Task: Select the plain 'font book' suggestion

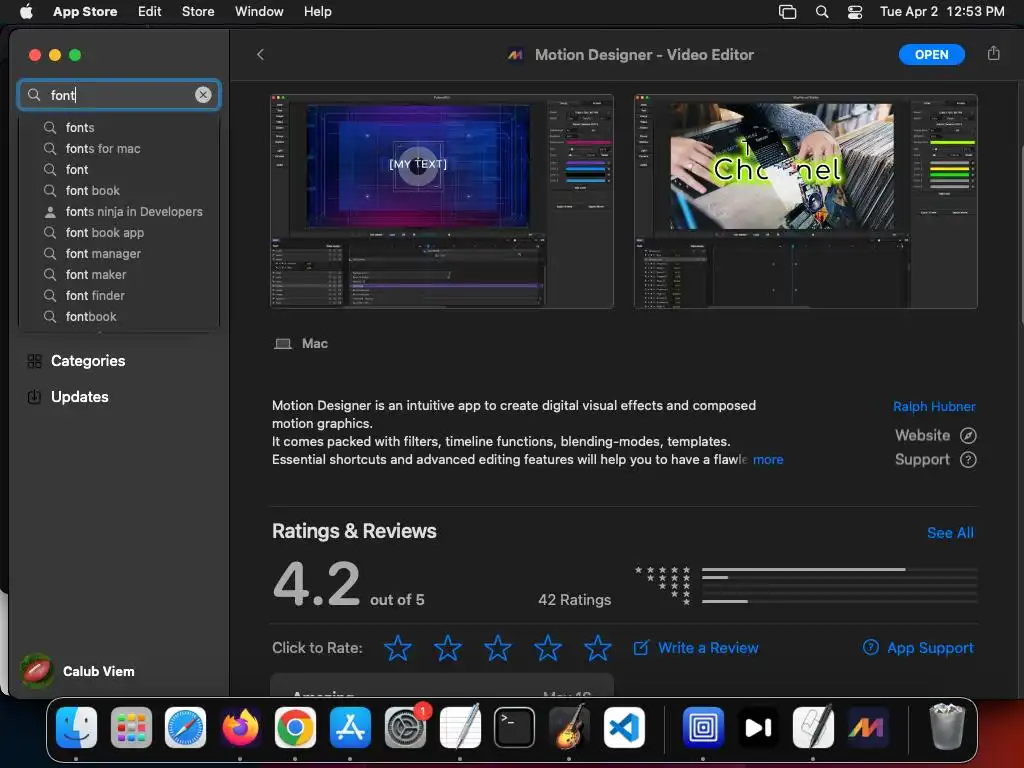Action: point(119,190)
